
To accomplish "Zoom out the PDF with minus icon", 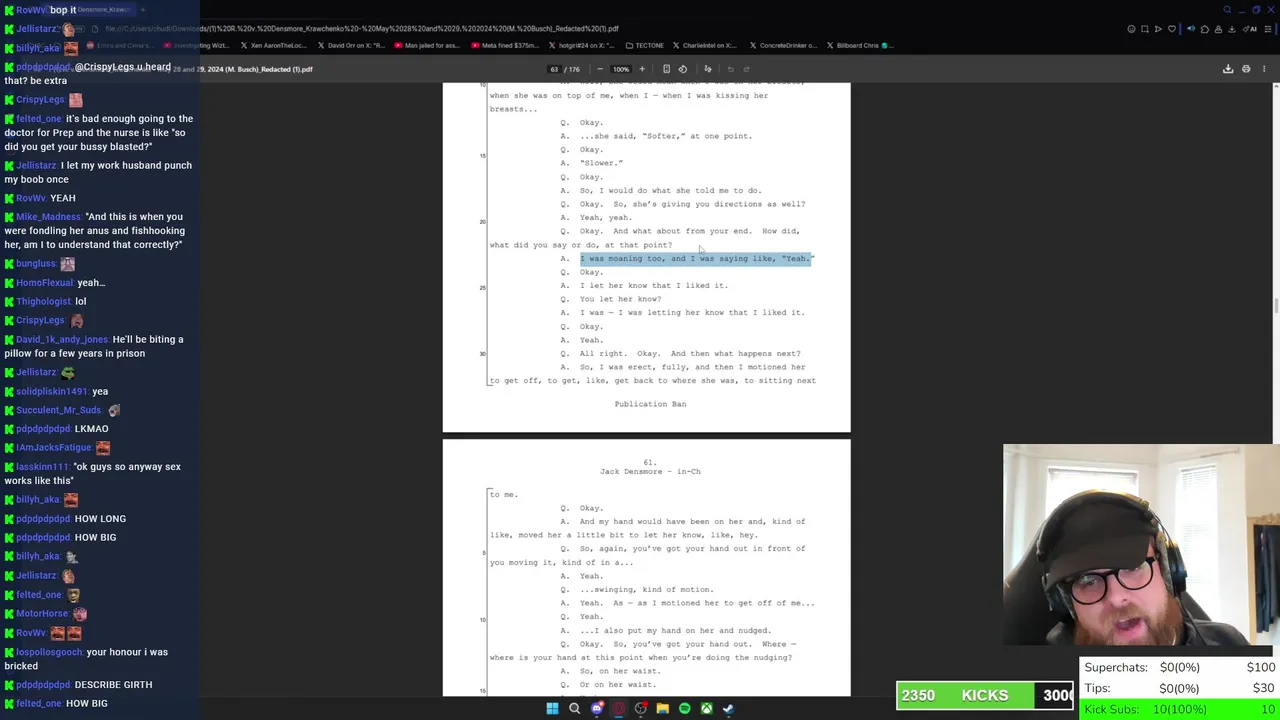I will [x=600, y=69].
